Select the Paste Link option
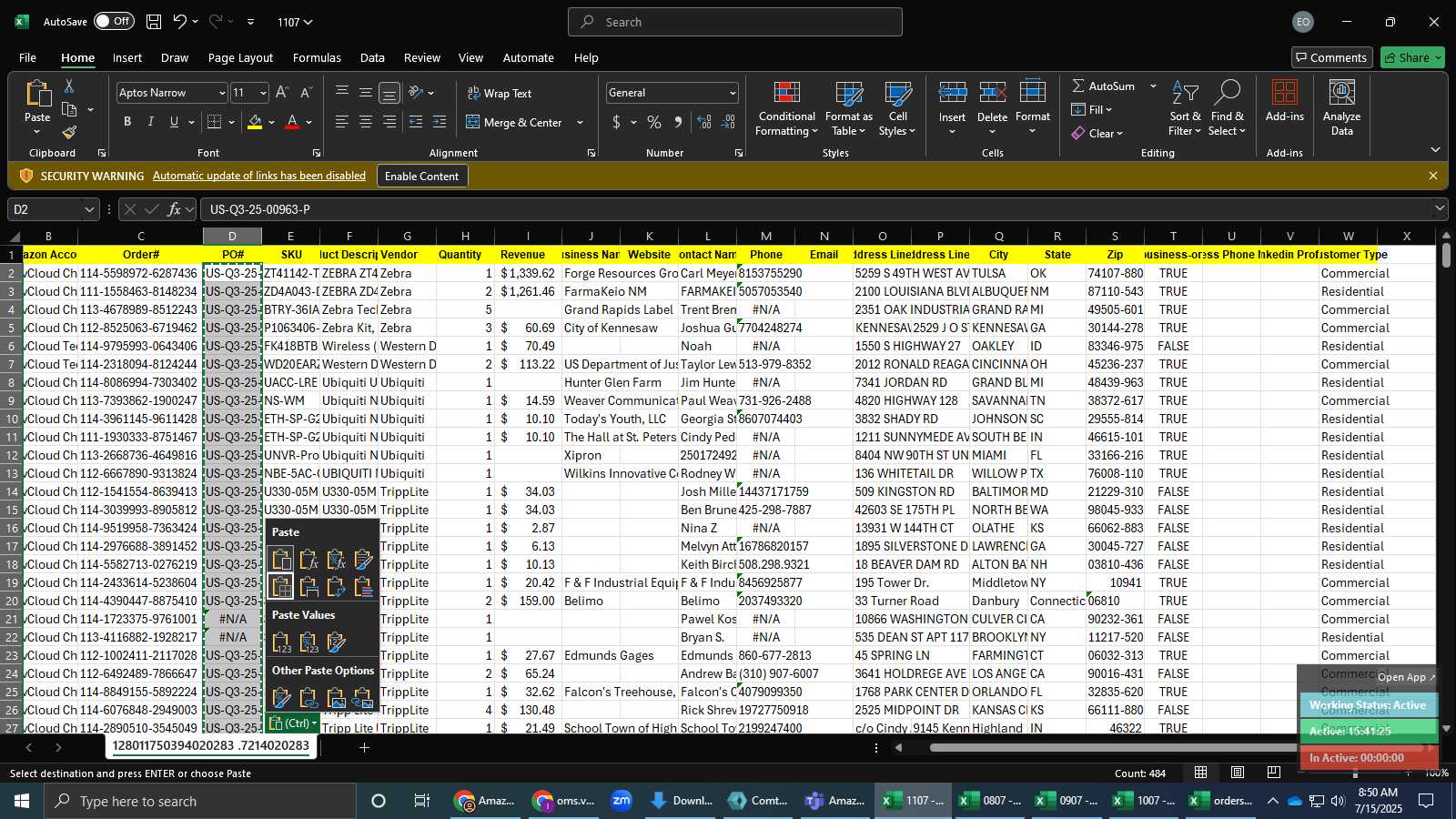The image size is (1456, 819). coord(309,698)
